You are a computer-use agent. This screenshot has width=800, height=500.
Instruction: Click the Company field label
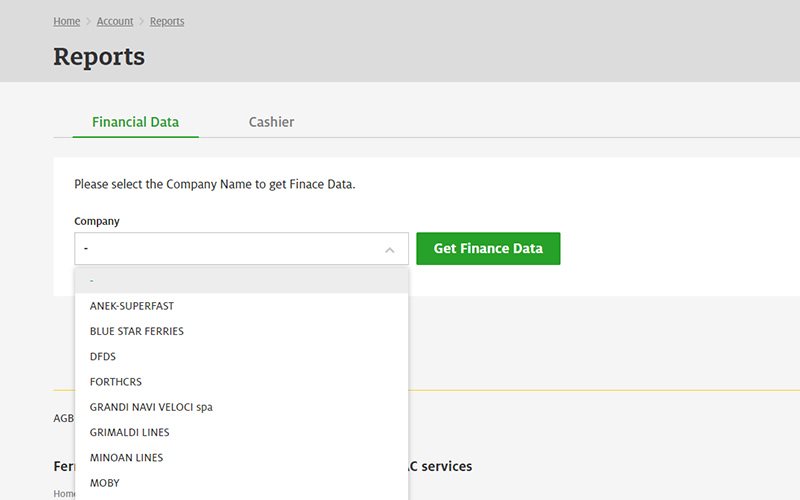click(97, 221)
